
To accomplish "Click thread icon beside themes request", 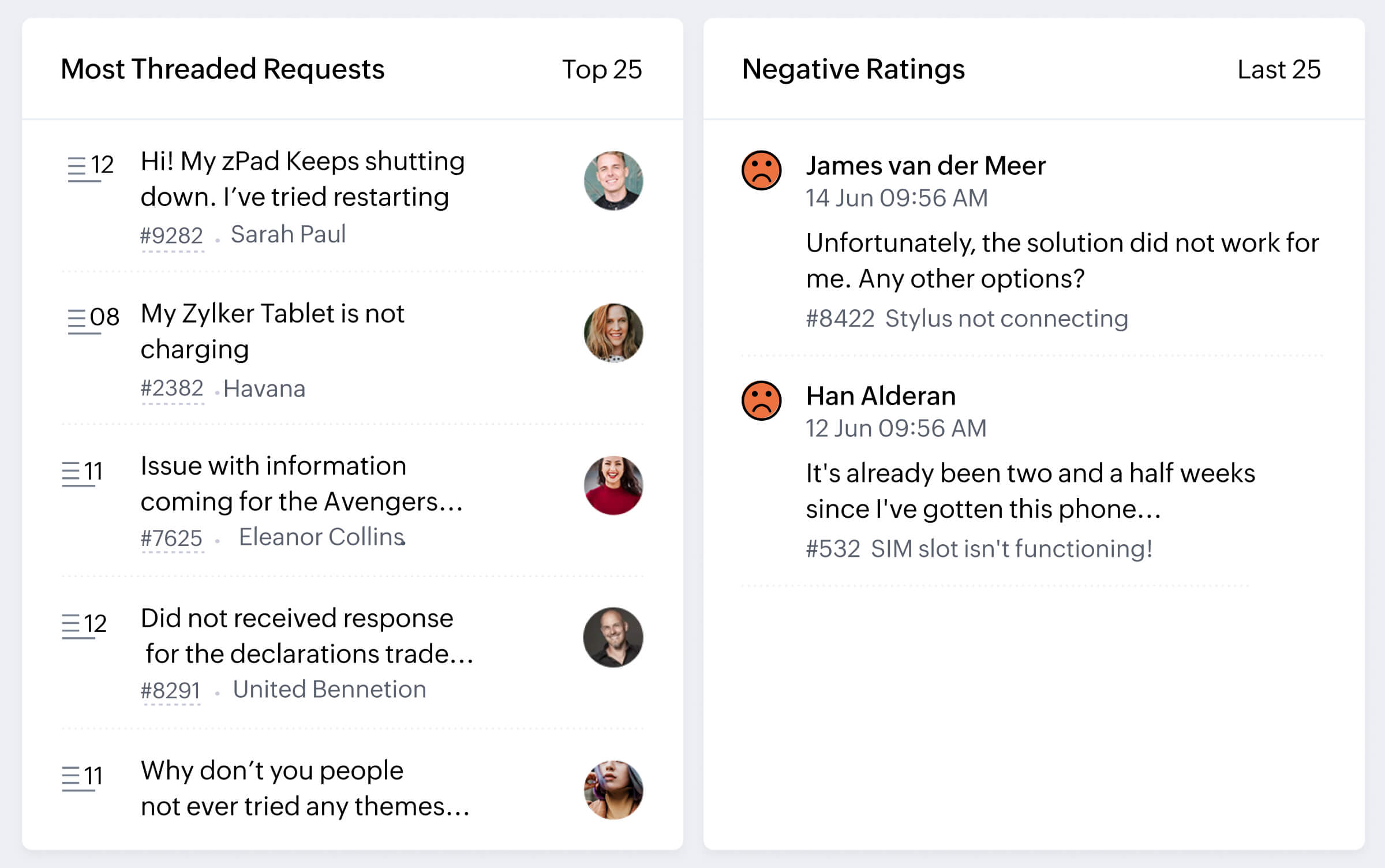I will coord(71,777).
